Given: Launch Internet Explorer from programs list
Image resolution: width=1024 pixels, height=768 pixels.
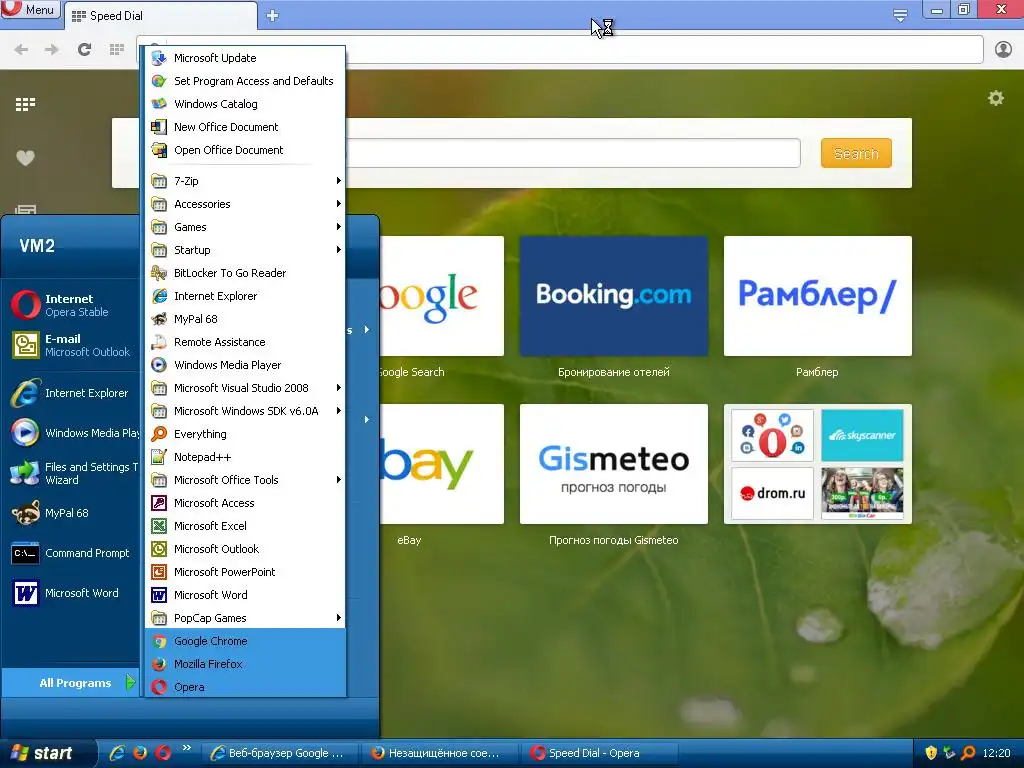Looking at the screenshot, I should [245, 296].
